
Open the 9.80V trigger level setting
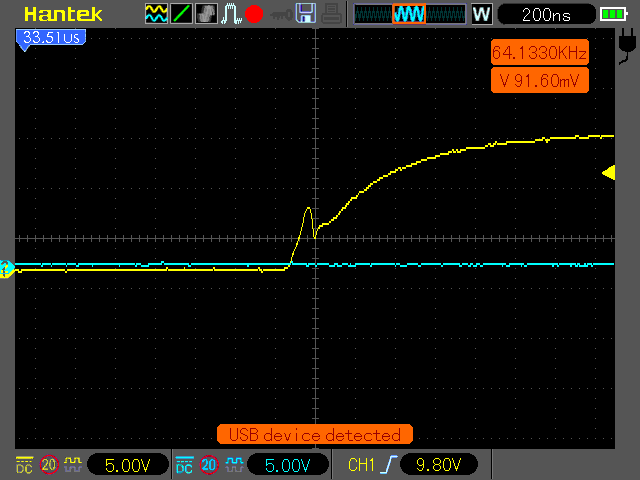(x=438, y=464)
